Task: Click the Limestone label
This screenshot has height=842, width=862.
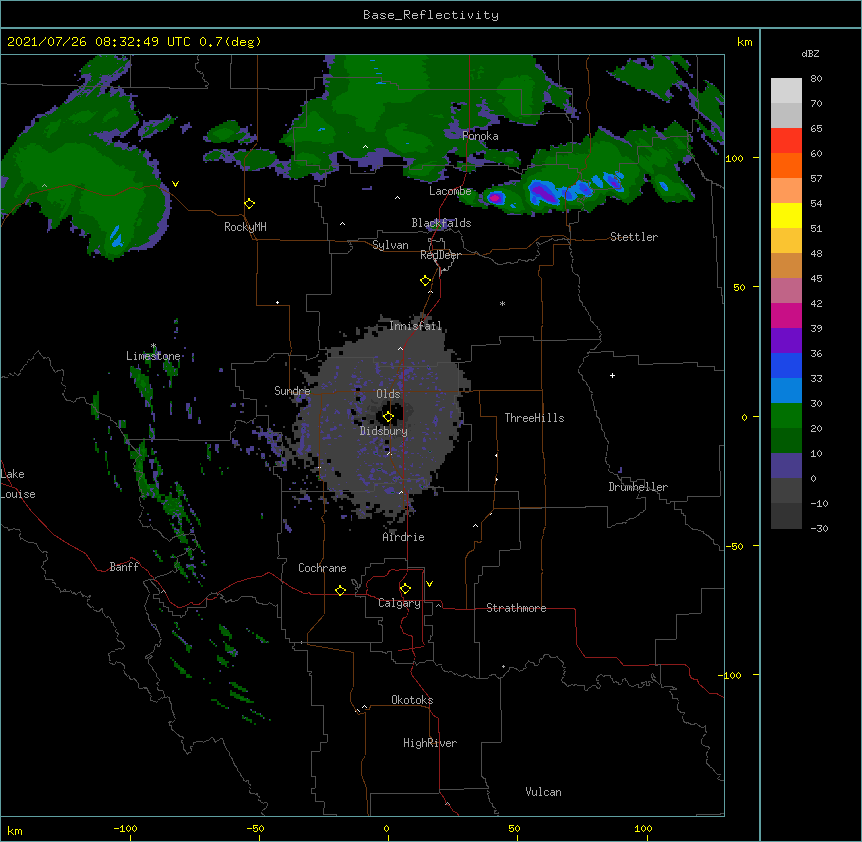Action: [x=153, y=356]
